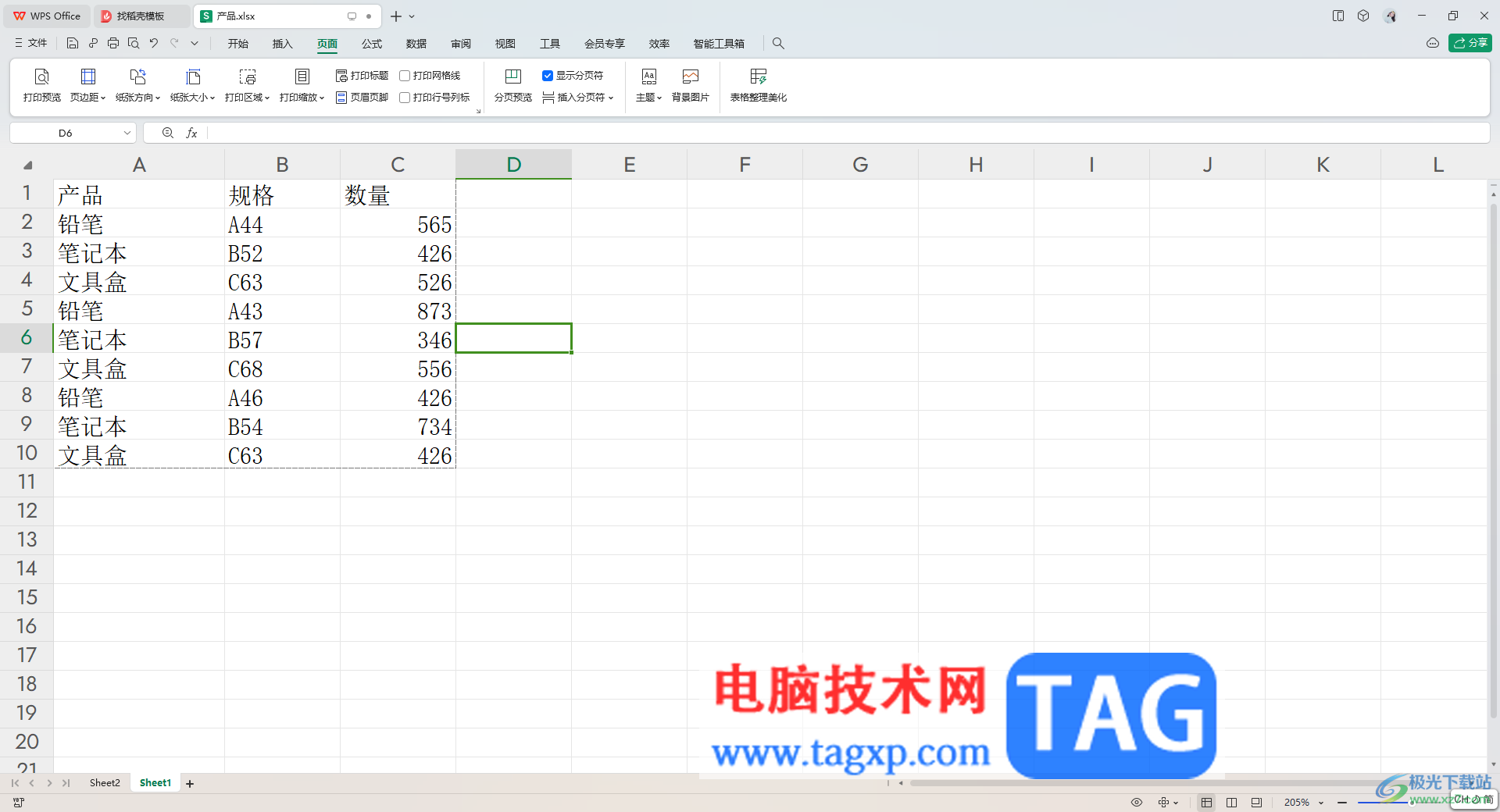The width and height of the screenshot is (1500, 812).
Task: Click the formula bar zoom magnifier icon
Action: coord(167,133)
